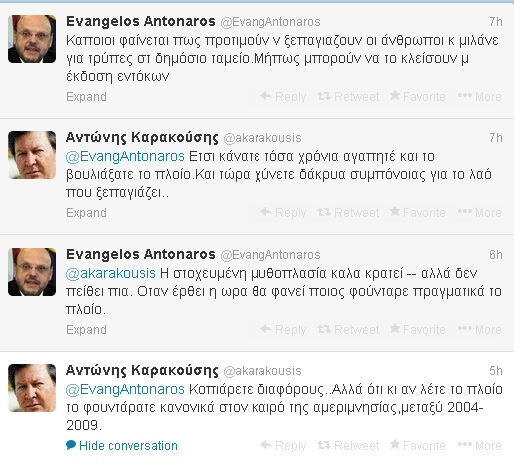Retweet the 6h Evangelos Antonaros tweet
The height and width of the screenshot is (470, 515).
(348, 329)
